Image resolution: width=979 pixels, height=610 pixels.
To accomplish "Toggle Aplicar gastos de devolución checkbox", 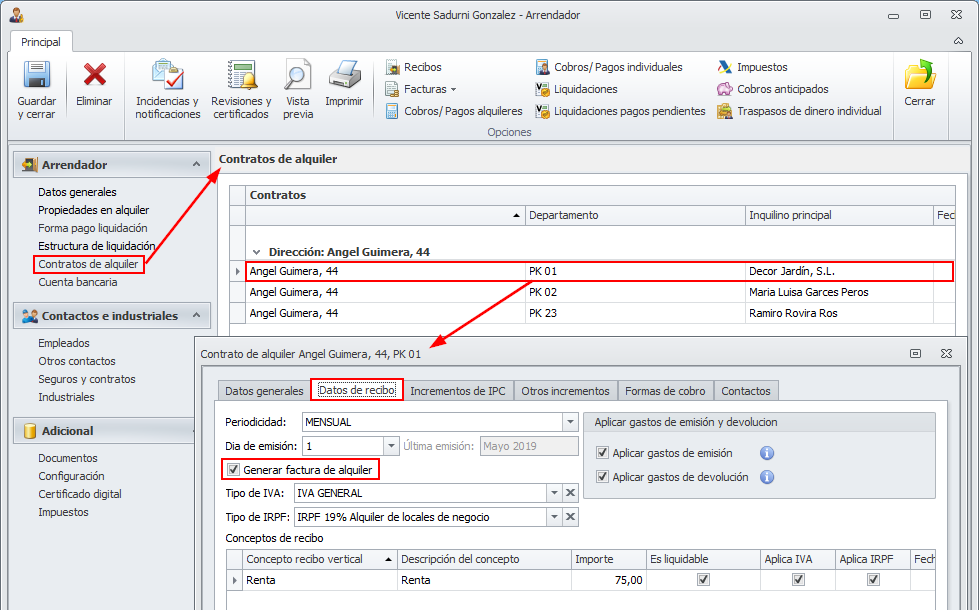I will [x=603, y=476].
